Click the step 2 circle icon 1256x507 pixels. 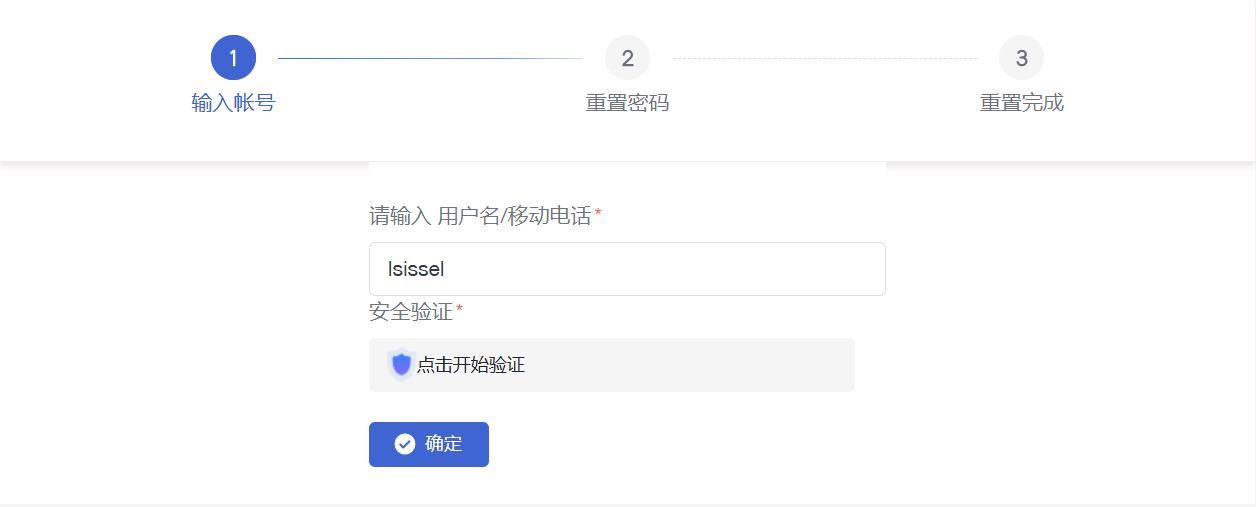pos(627,58)
